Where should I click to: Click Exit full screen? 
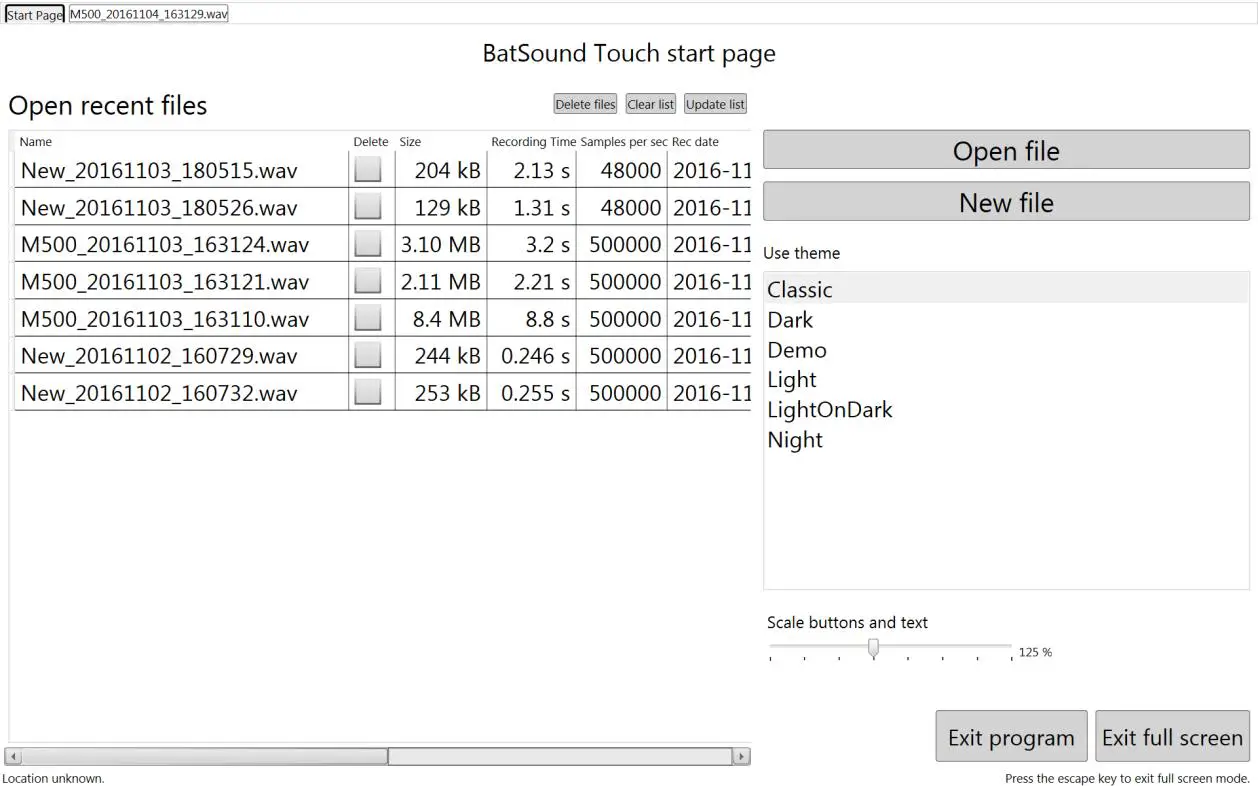click(x=1172, y=736)
